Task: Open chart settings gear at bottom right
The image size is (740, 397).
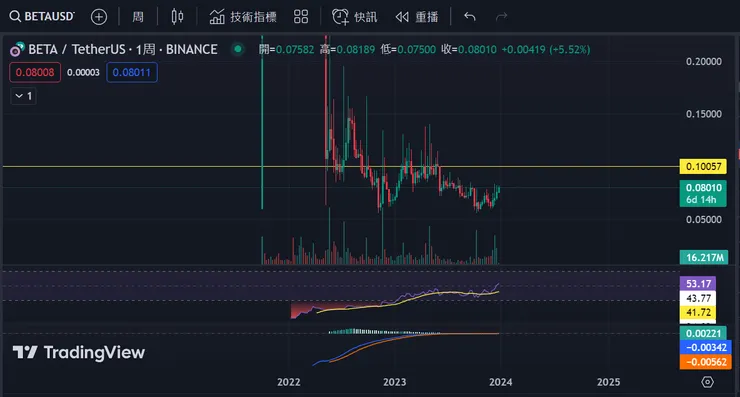Action: pyautogui.click(x=707, y=382)
